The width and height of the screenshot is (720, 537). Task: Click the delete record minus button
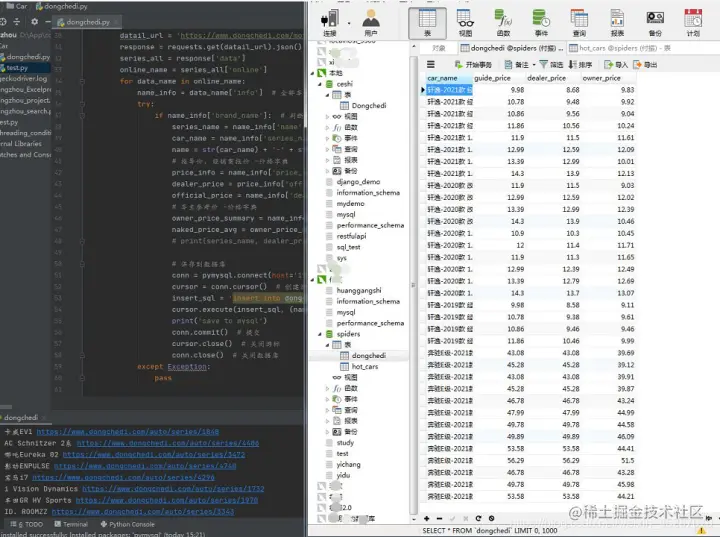(439, 518)
